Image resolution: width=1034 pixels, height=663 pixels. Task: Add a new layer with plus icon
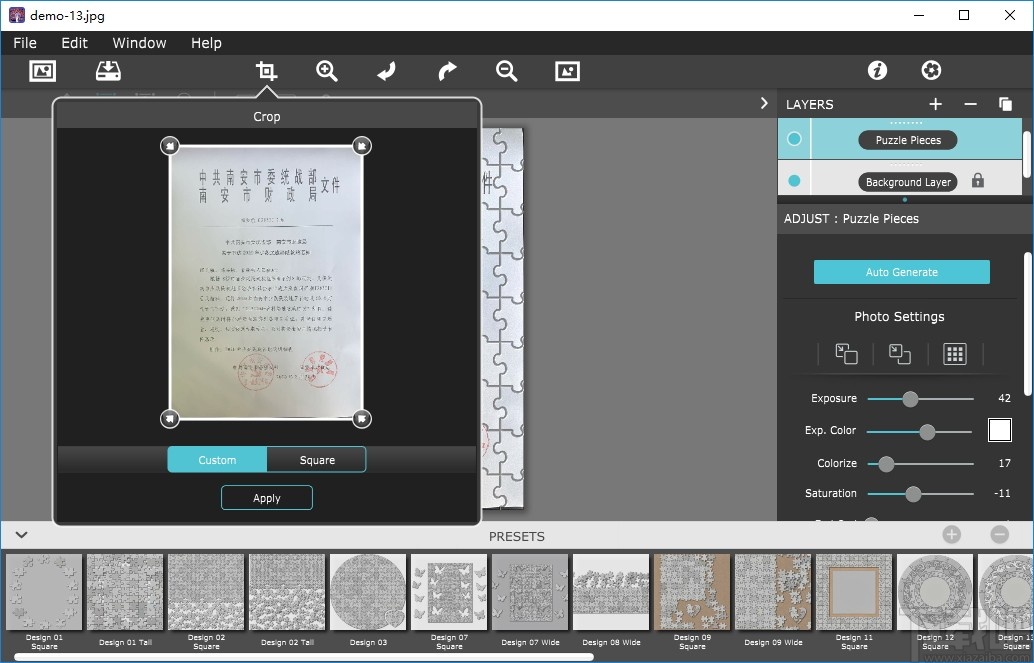(x=935, y=104)
